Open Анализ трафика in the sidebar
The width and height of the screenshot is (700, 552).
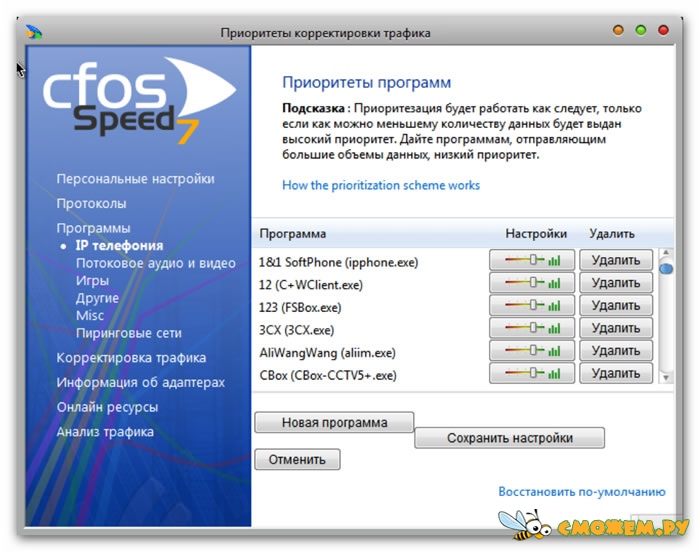coord(105,432)
